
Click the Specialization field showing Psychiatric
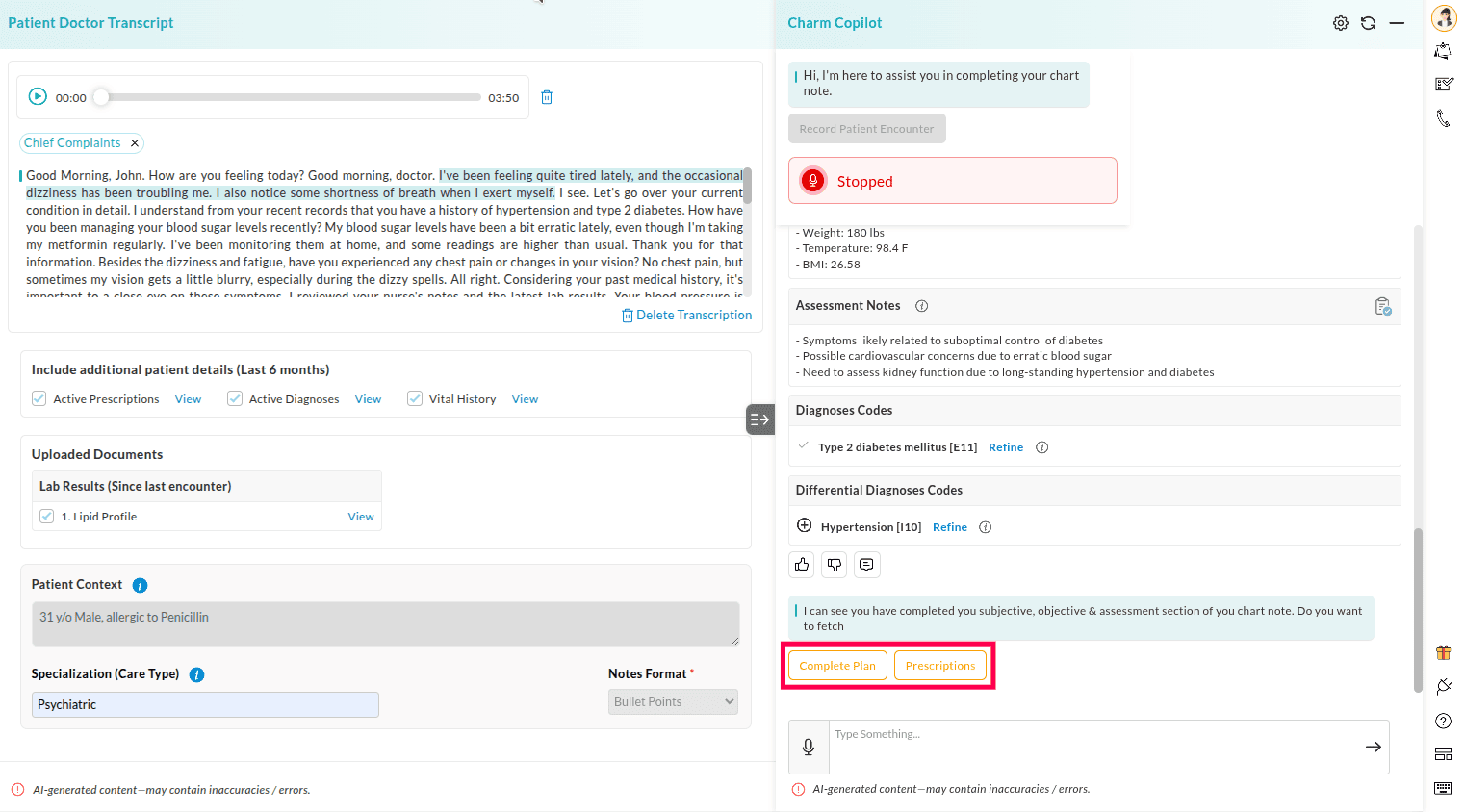point(205,704)
